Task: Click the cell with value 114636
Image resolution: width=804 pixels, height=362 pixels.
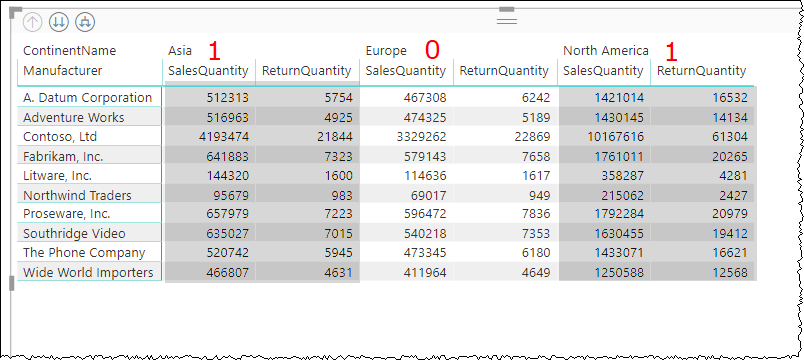Action: click(x=425, y=175)
